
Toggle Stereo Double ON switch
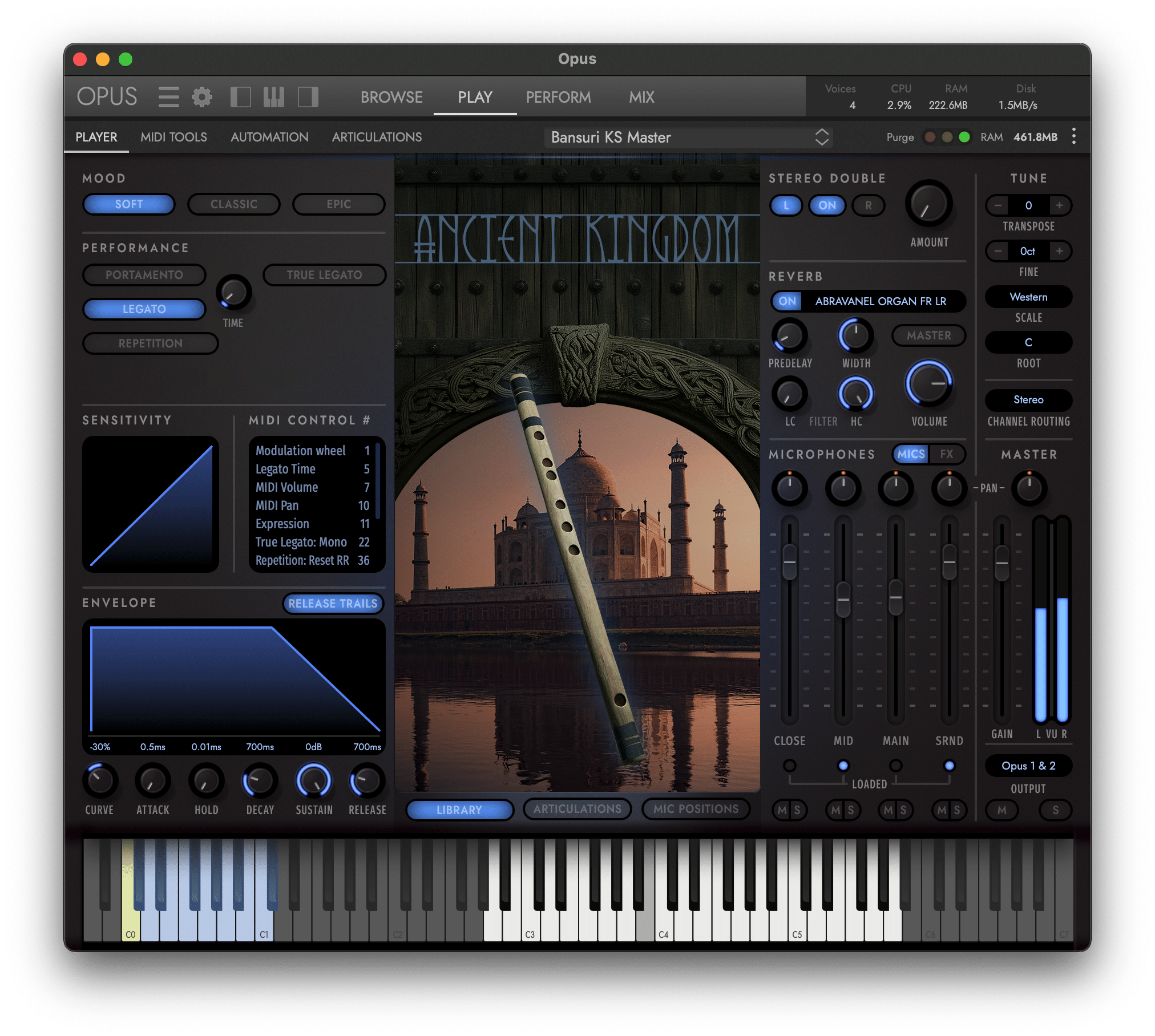pos(827,205)
